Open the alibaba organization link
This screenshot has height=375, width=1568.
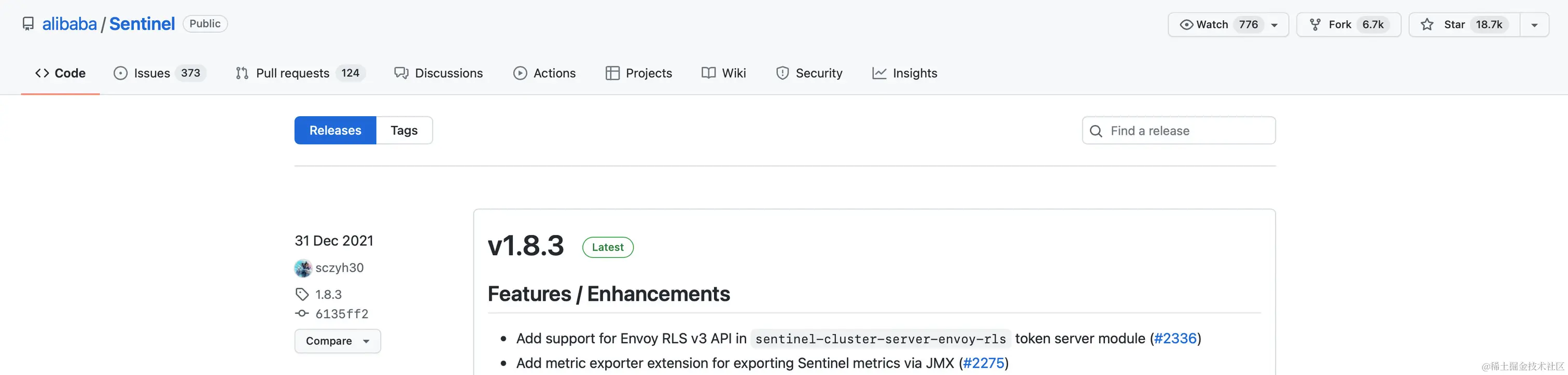pyautogui.click(x=69, y=24)
